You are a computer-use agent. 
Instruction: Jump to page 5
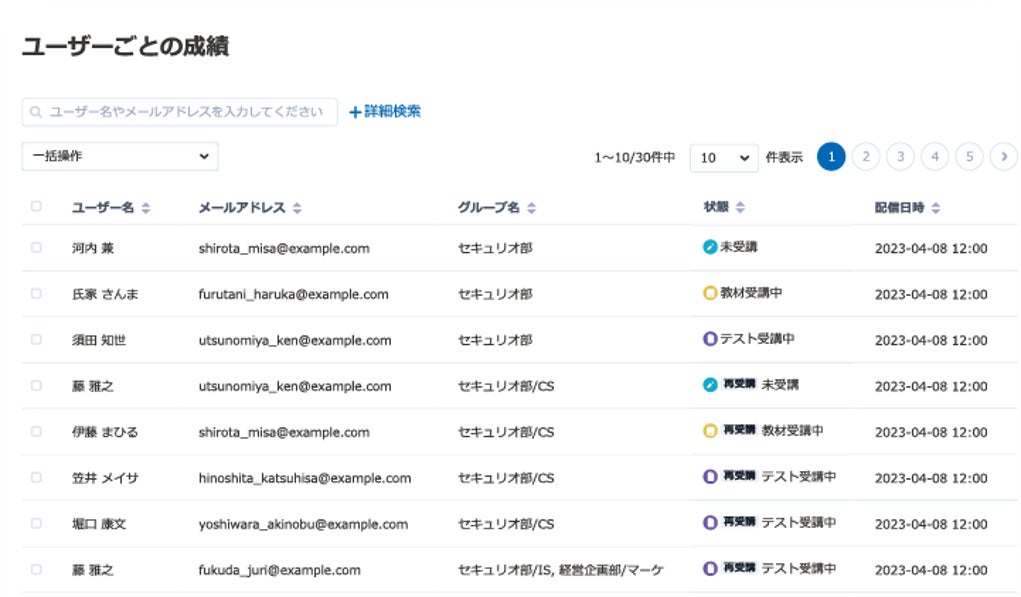pos(969,157)
